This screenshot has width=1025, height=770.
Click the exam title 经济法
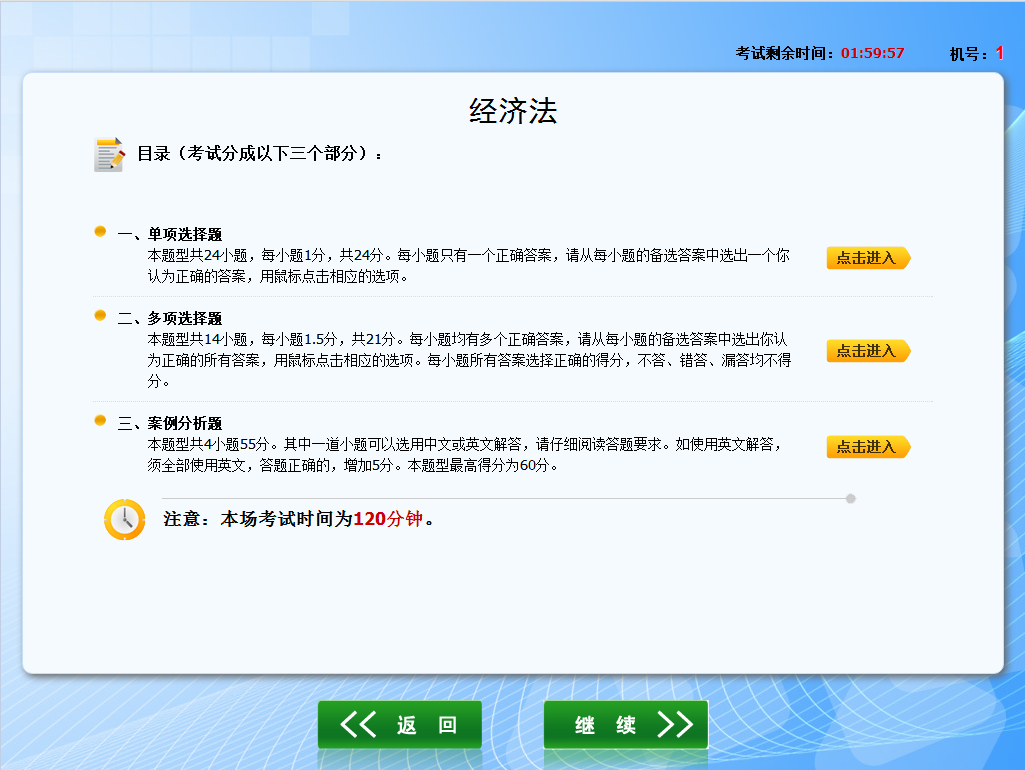511,110
